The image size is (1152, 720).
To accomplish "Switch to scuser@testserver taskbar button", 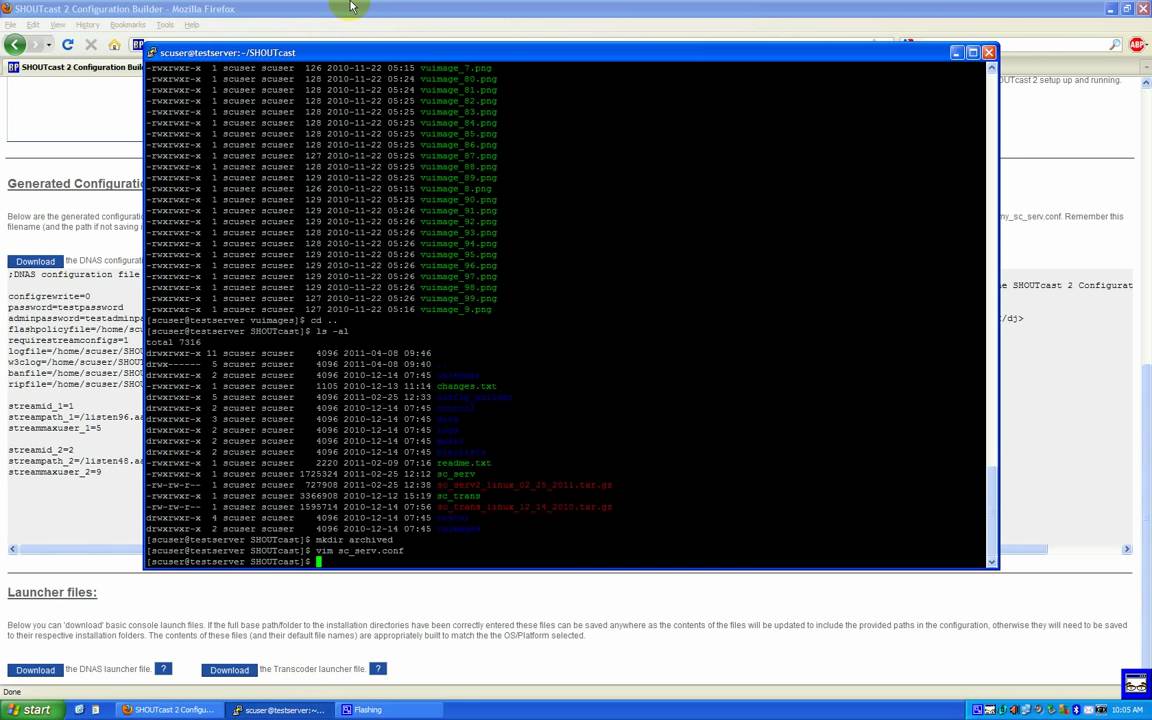I will pos(279,710).
